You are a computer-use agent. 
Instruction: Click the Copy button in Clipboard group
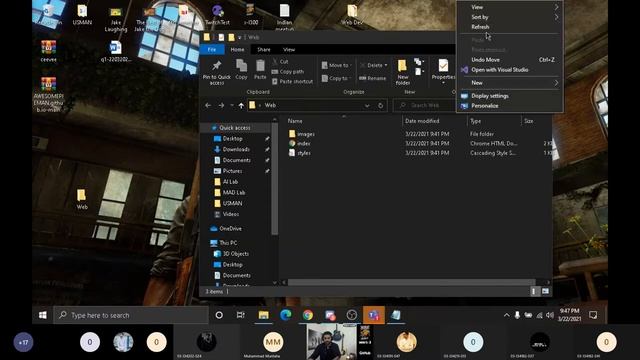pos(241,69)
